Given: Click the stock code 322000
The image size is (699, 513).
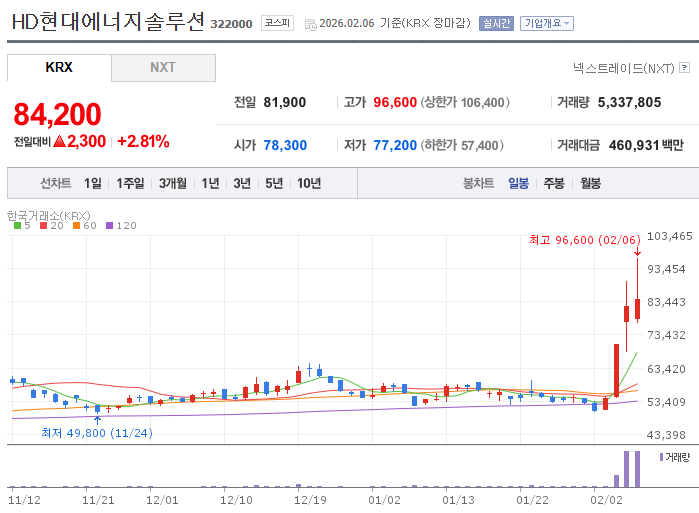Looking at the screenshot, I should (231, 24).
